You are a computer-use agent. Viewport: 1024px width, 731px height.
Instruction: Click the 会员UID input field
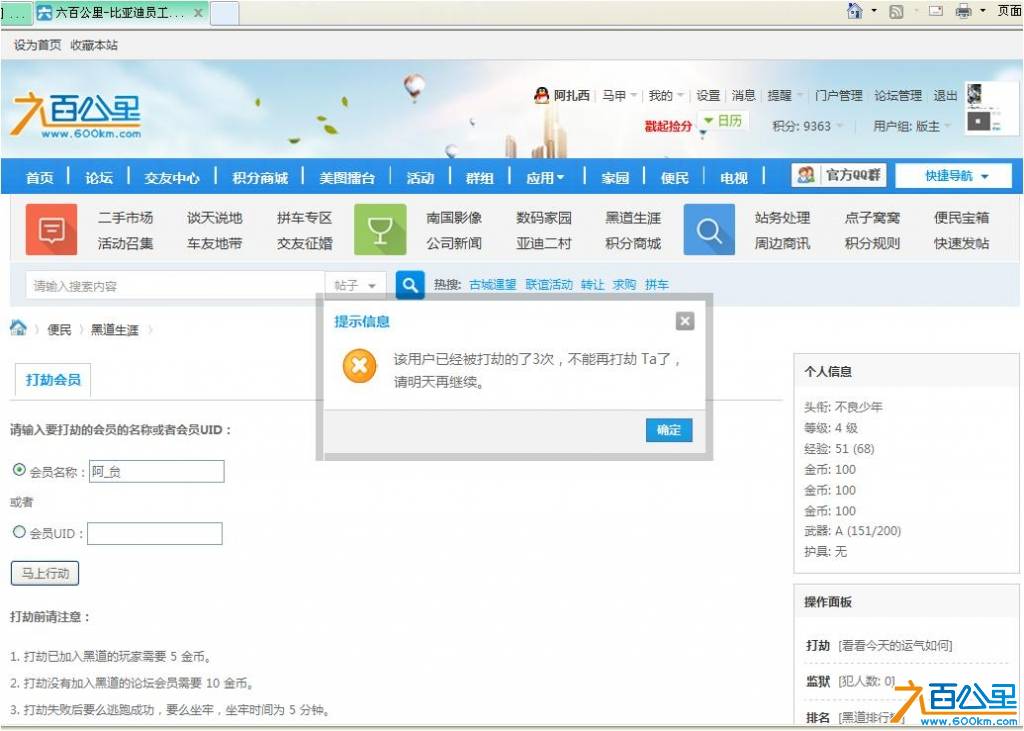(x=155, y=533)
